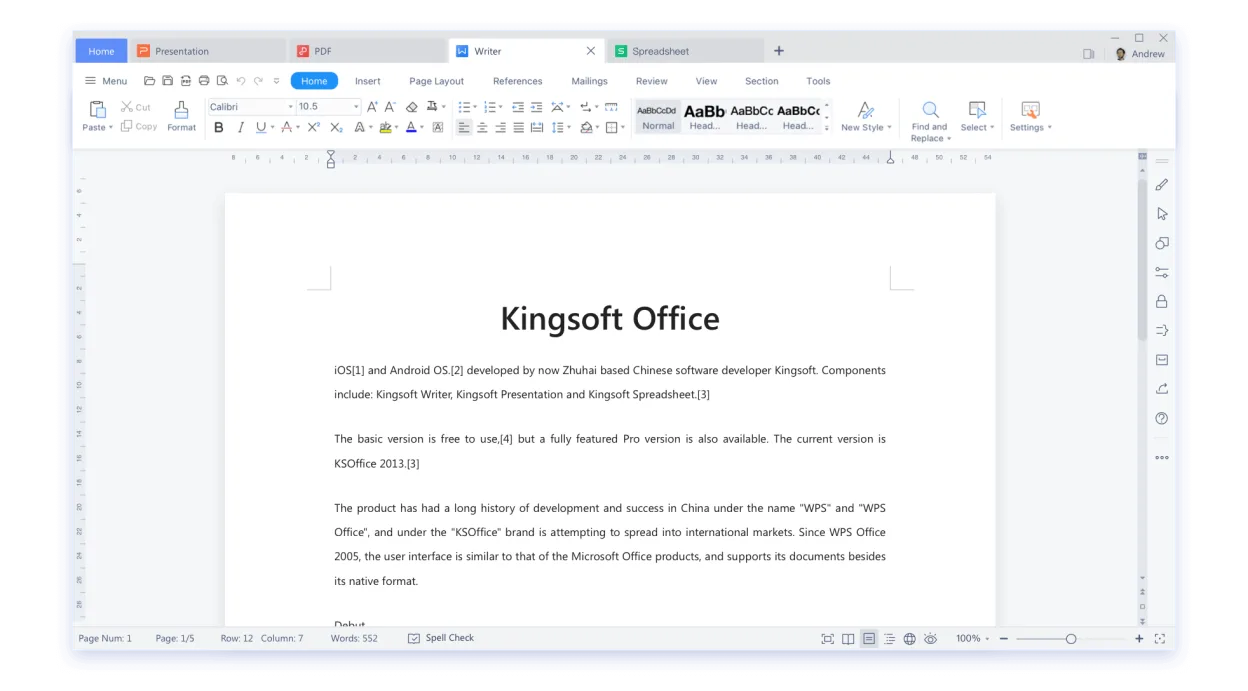This screenshot has width=1248, height=691.
Task: Click the selection arrow icon in right sidebar
Action: pyautogui.click(x=1161, y=214)
